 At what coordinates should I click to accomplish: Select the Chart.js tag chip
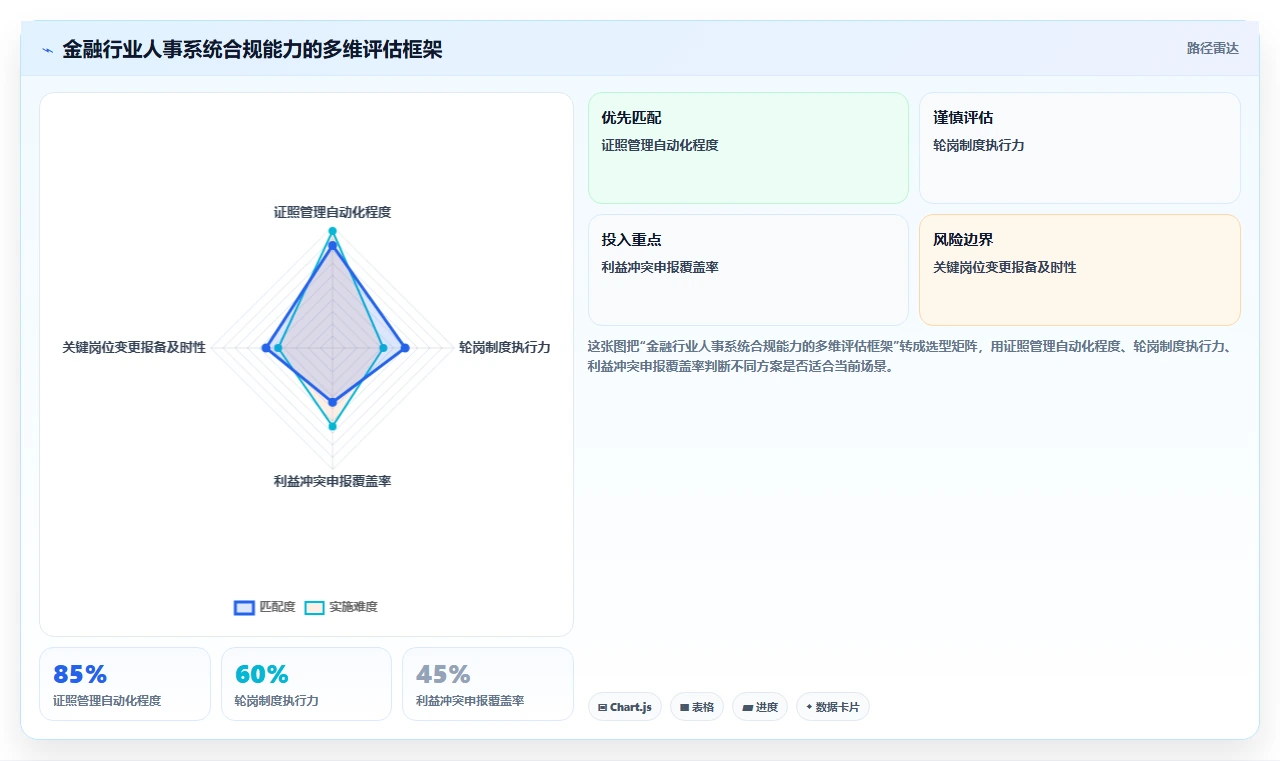[x=625, y=707]
